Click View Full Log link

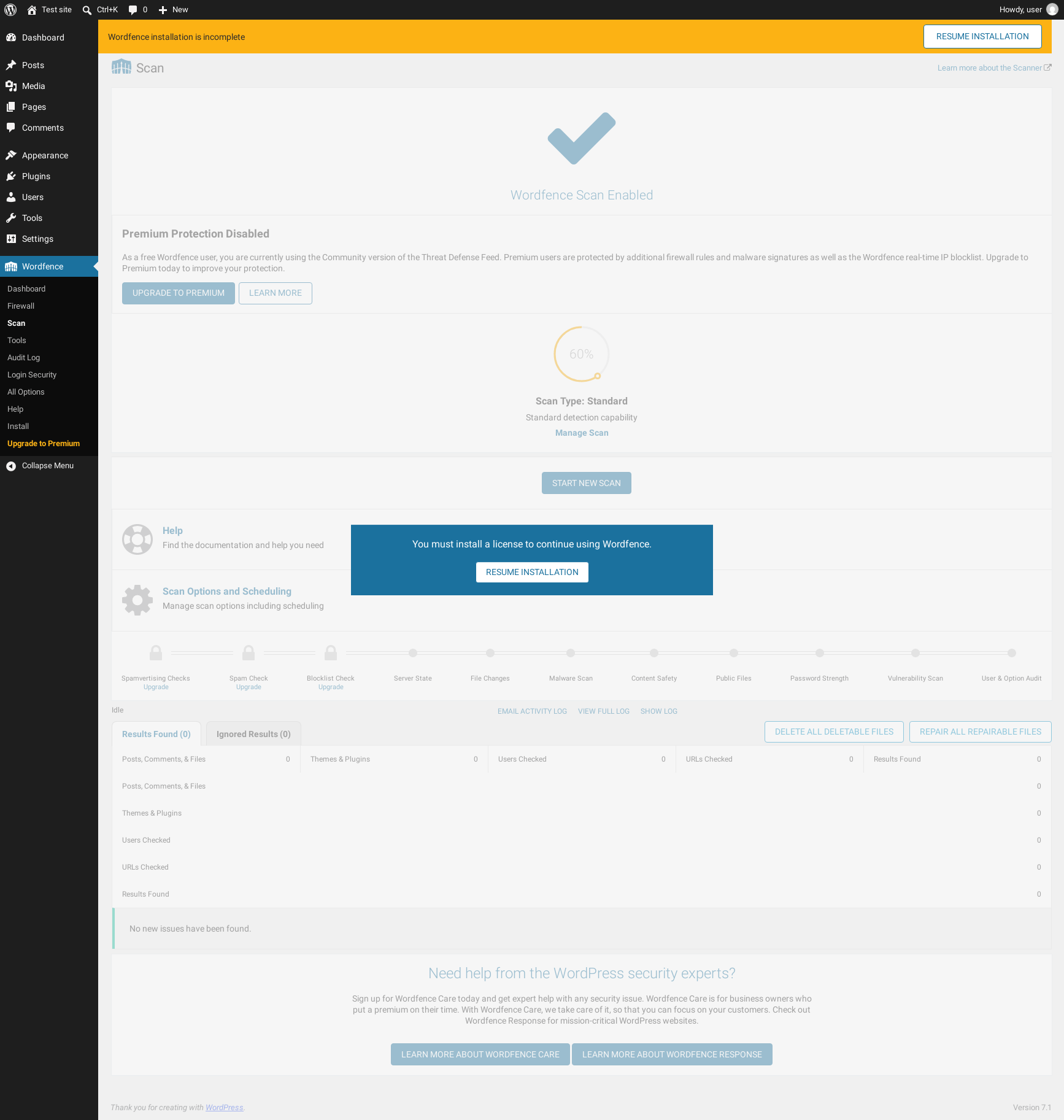click(604, 711)
